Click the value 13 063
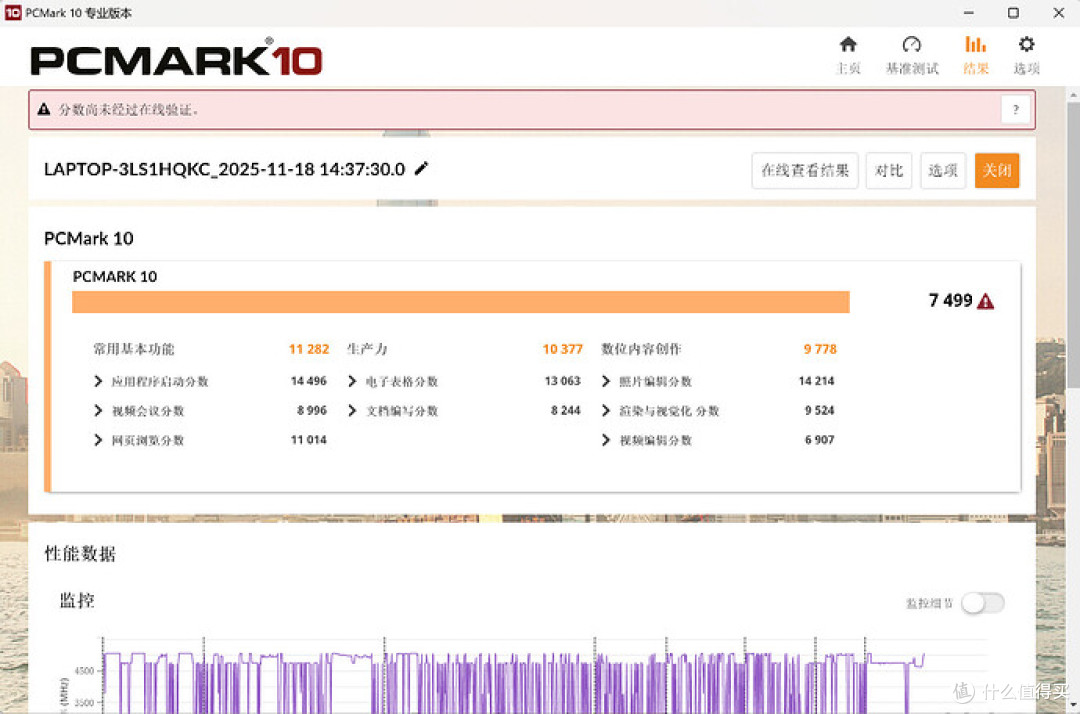This screenshot has height=714, width=1080. point(562,381)
